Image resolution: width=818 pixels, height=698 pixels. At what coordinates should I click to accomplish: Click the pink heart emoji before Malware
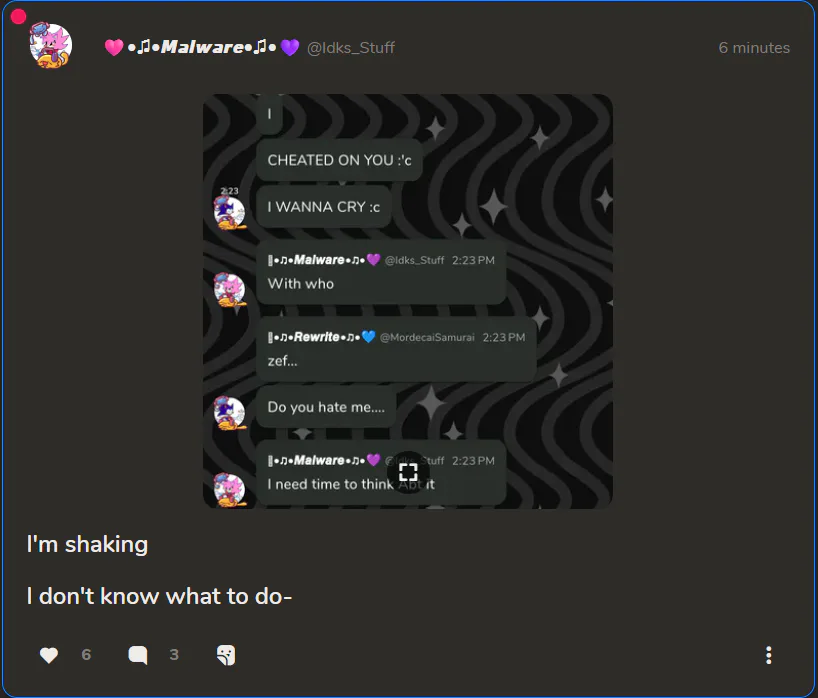coord(114,48)
